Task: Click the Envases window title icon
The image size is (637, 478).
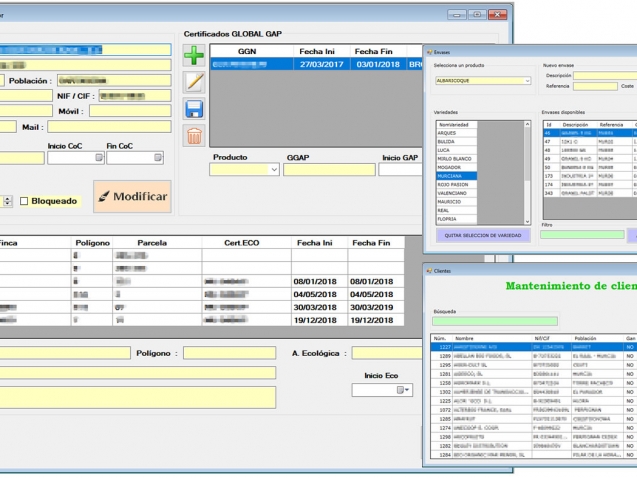Action: pos(429,52)
